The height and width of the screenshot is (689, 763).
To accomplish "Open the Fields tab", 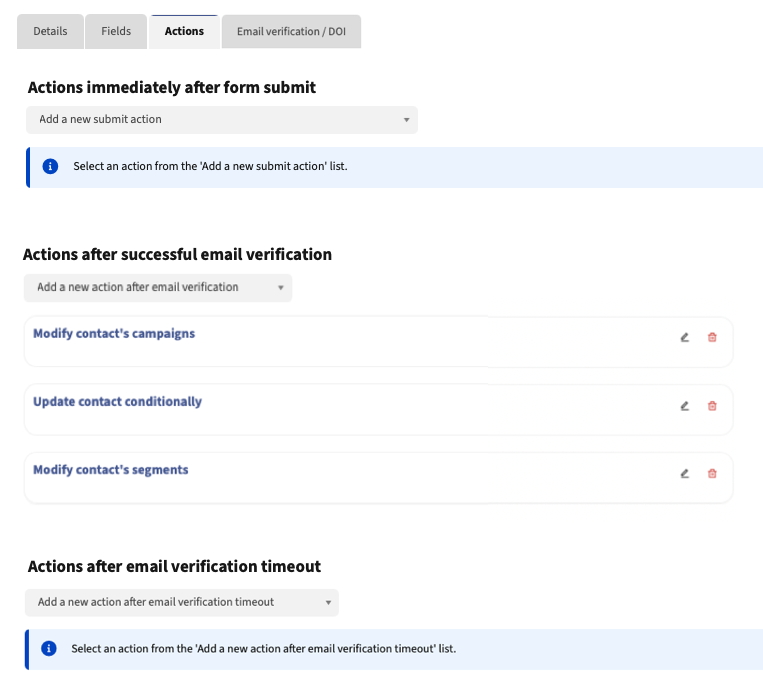I will pos(116,32).
